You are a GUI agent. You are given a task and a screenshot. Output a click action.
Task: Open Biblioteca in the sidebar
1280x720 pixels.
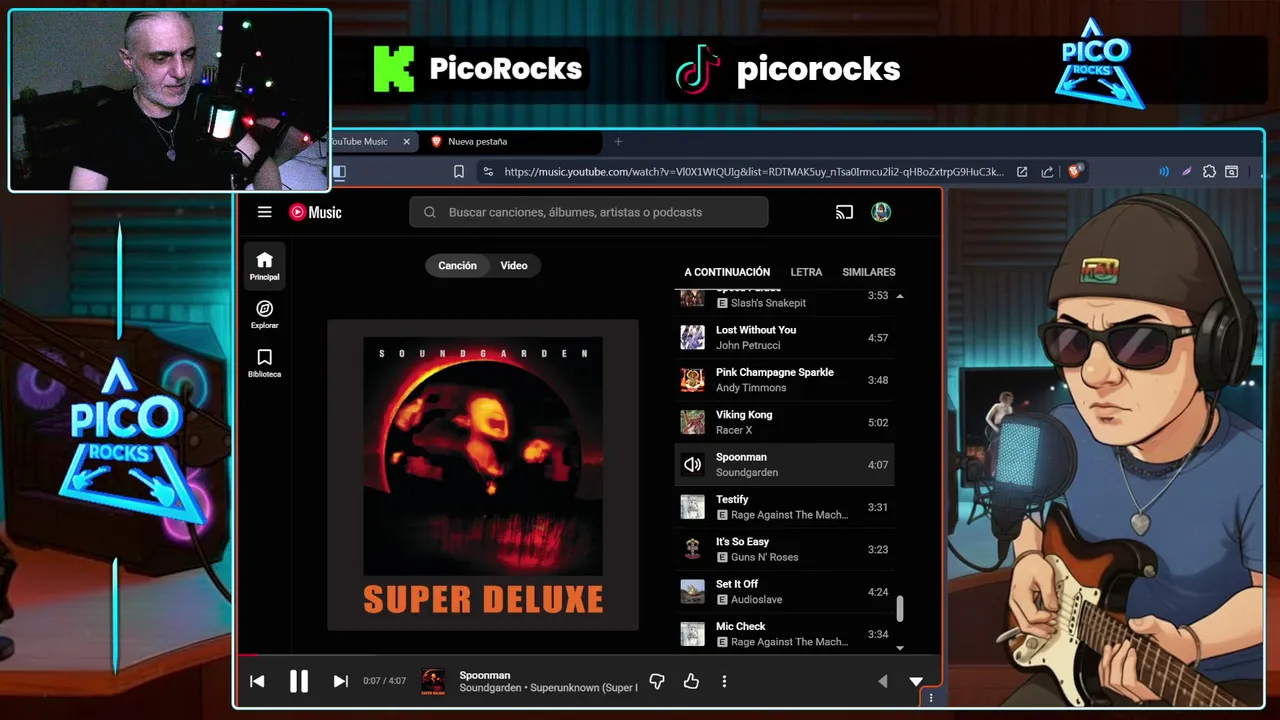(x=264, y=363)
